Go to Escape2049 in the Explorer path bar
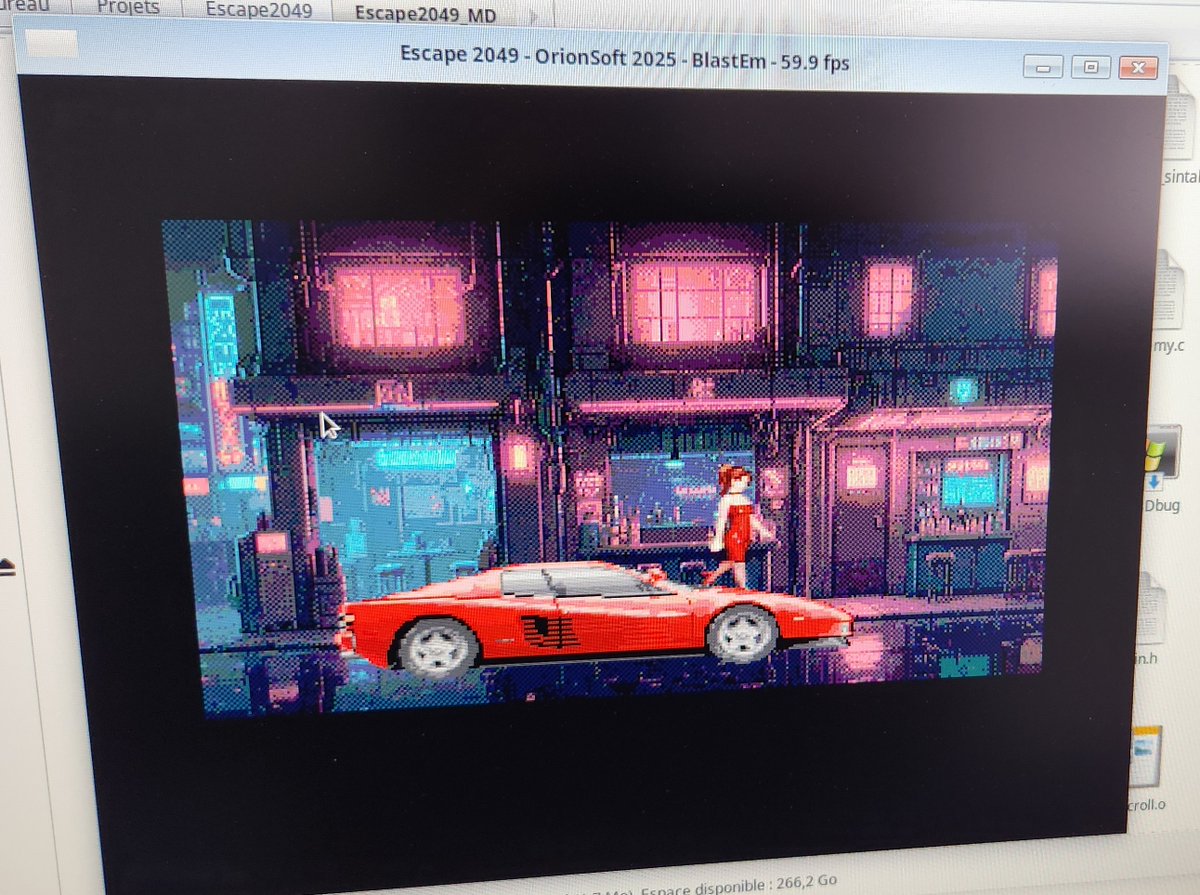 (258, 10)
